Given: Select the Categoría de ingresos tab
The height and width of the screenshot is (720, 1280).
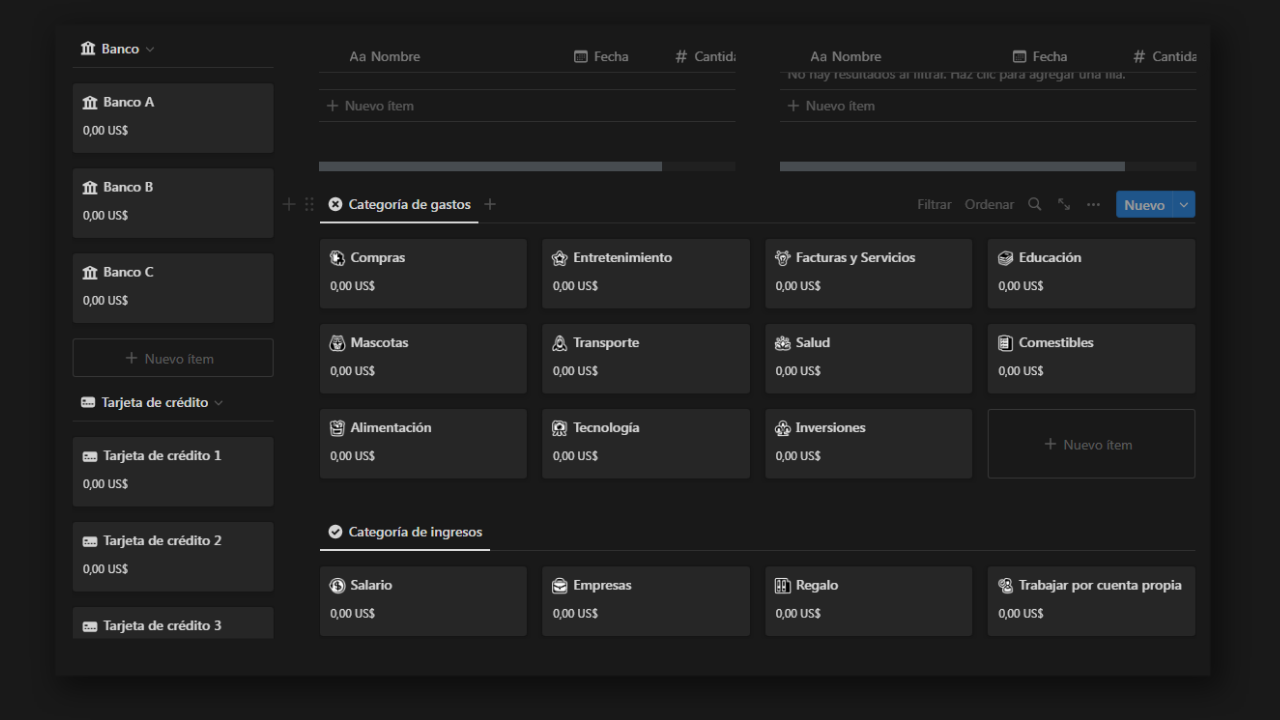Looking at the screenshot, I should coord(405,532).
